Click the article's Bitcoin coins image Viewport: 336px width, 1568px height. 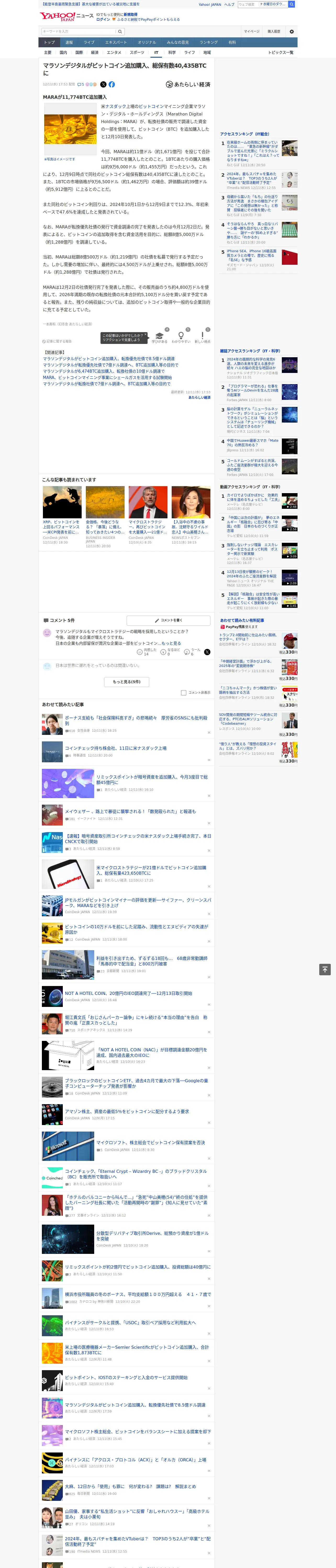click(x=70, y=130)
